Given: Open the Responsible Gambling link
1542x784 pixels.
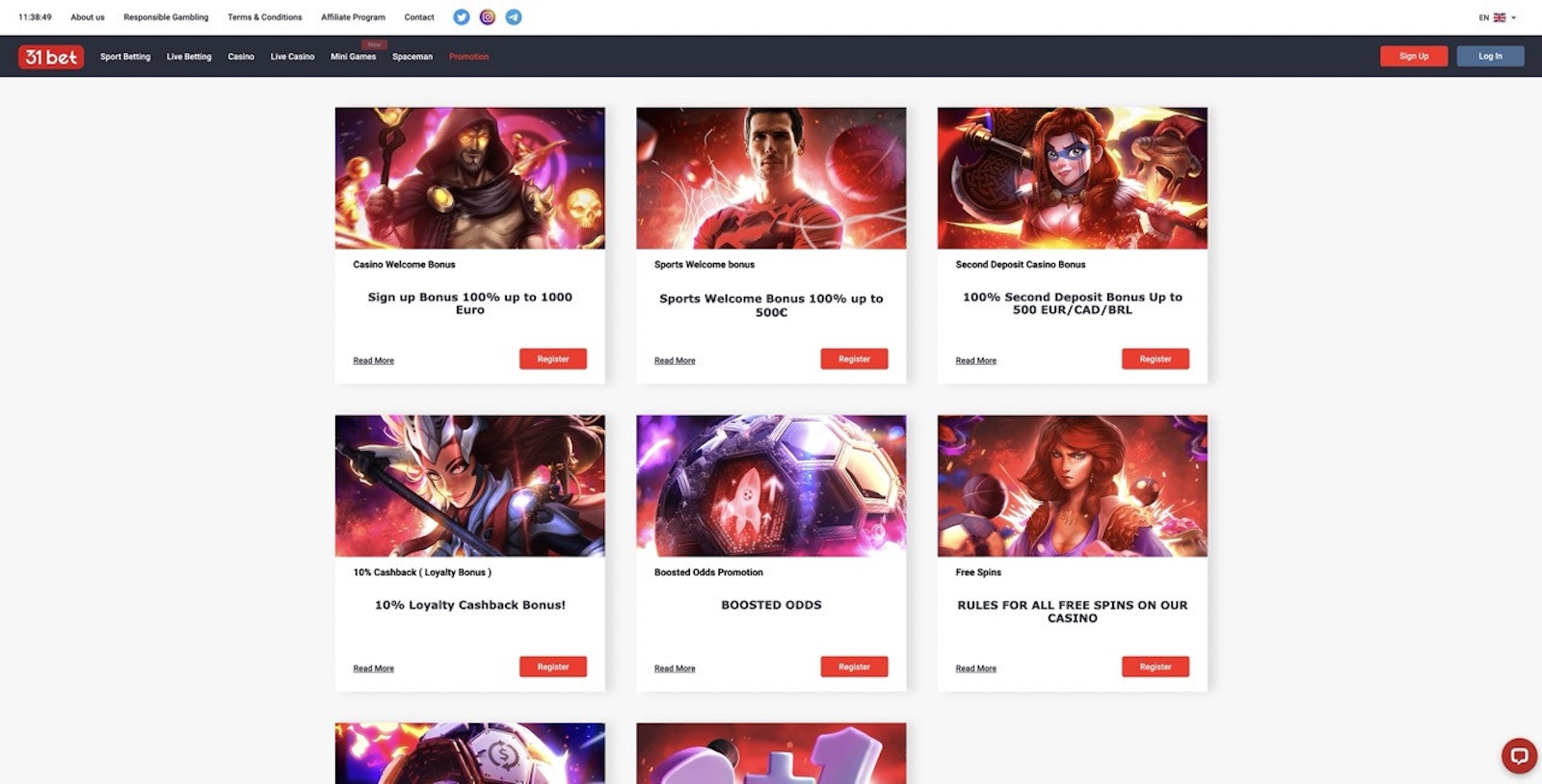Looking at the screenshot, I should click(x=166, y=17).
